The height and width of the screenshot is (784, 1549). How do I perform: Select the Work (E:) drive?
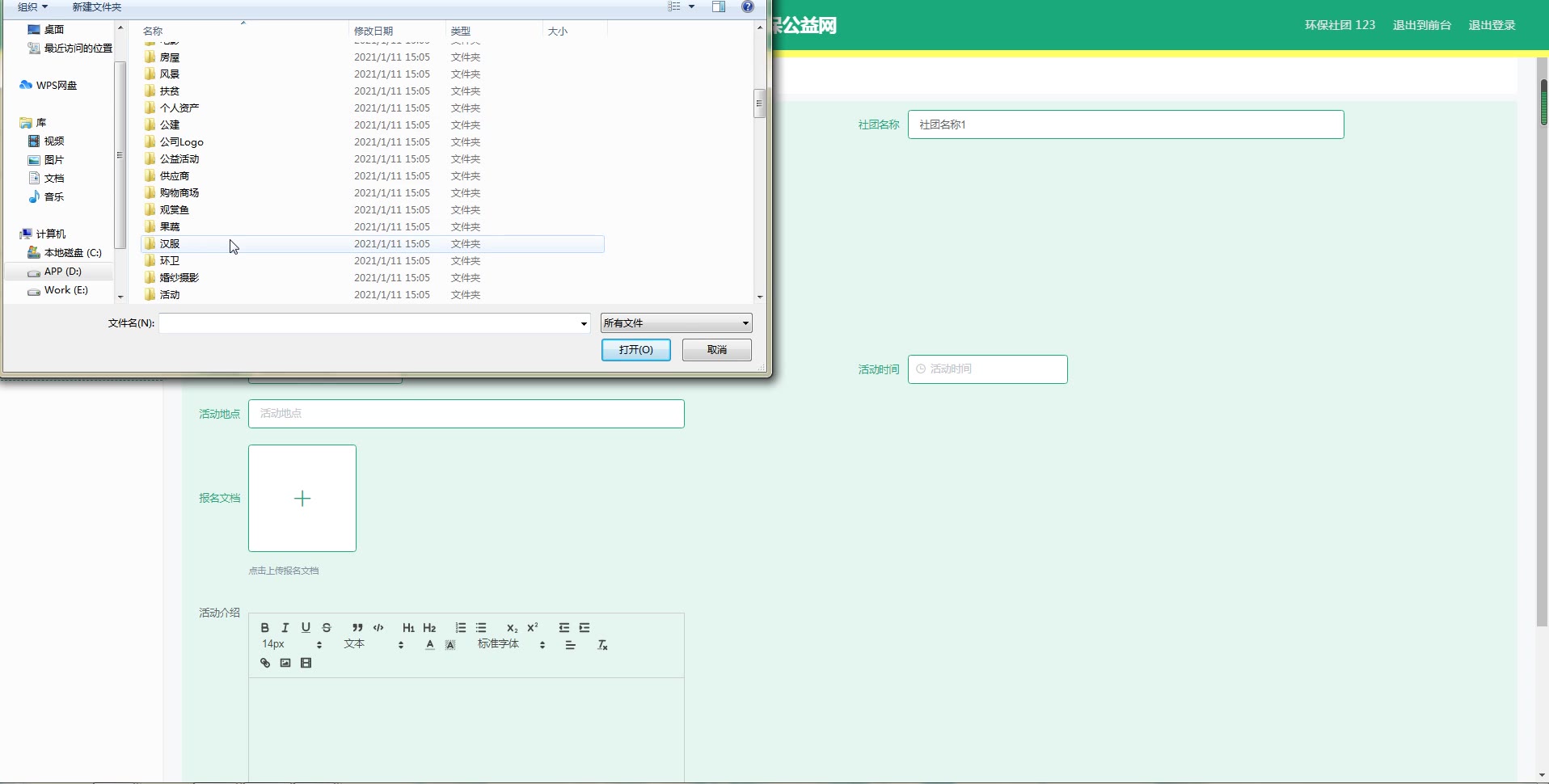(58, 290)
